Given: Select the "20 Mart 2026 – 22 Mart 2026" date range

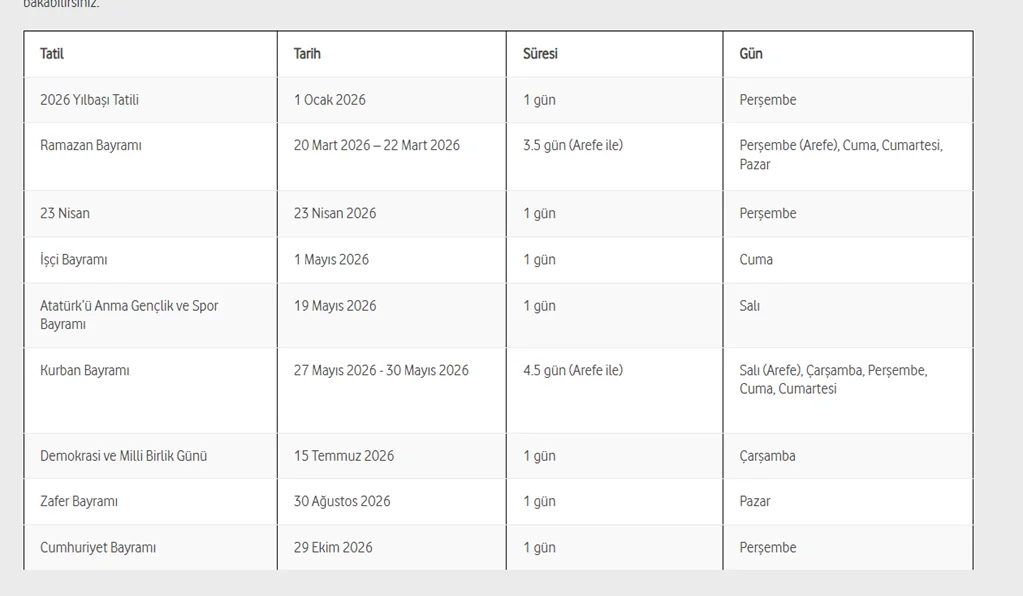Looking at the screenshot, I should [x=377, y=146].
